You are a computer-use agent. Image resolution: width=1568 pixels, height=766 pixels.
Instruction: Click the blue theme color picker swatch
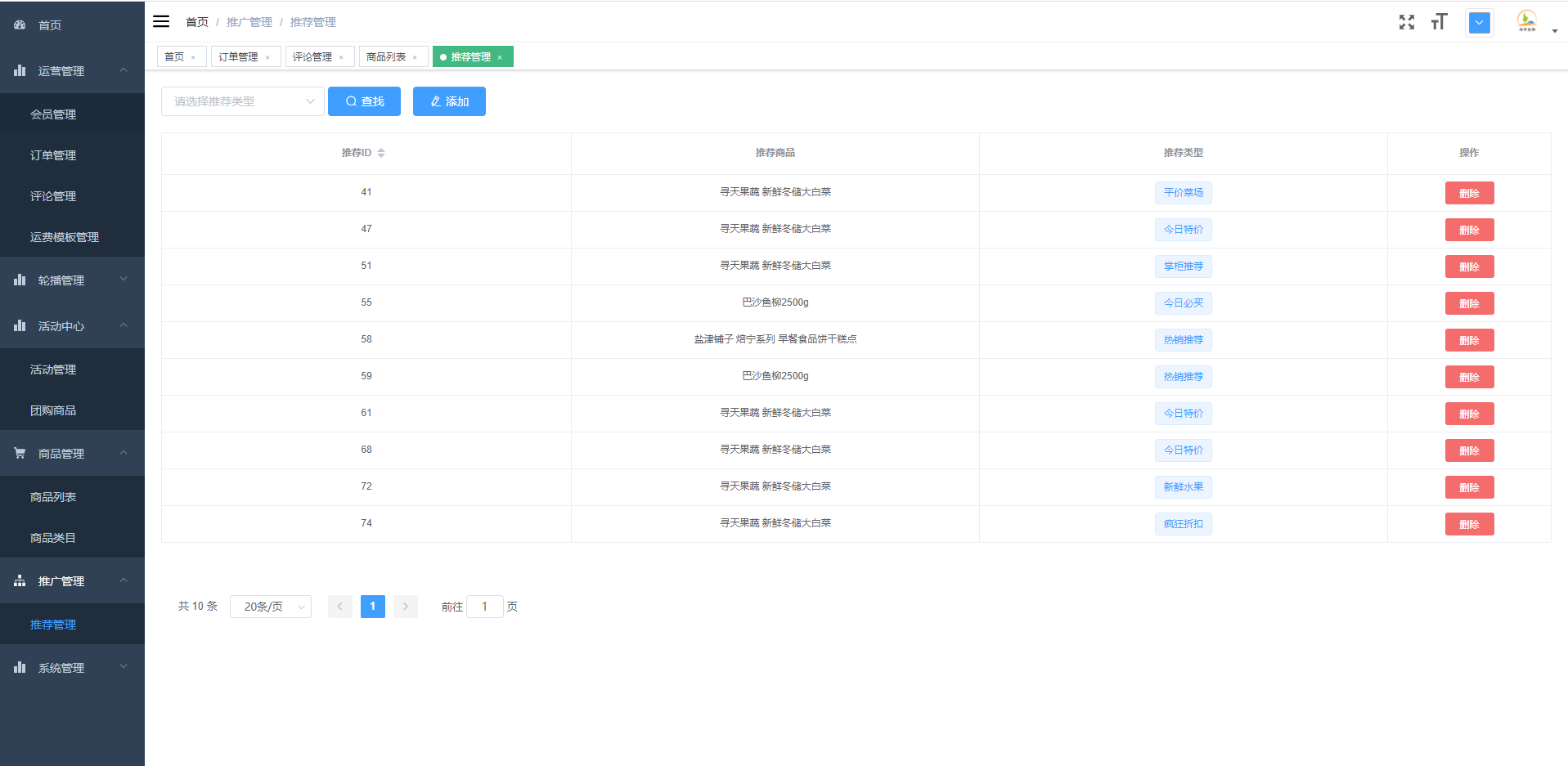tap(1479, 23)
